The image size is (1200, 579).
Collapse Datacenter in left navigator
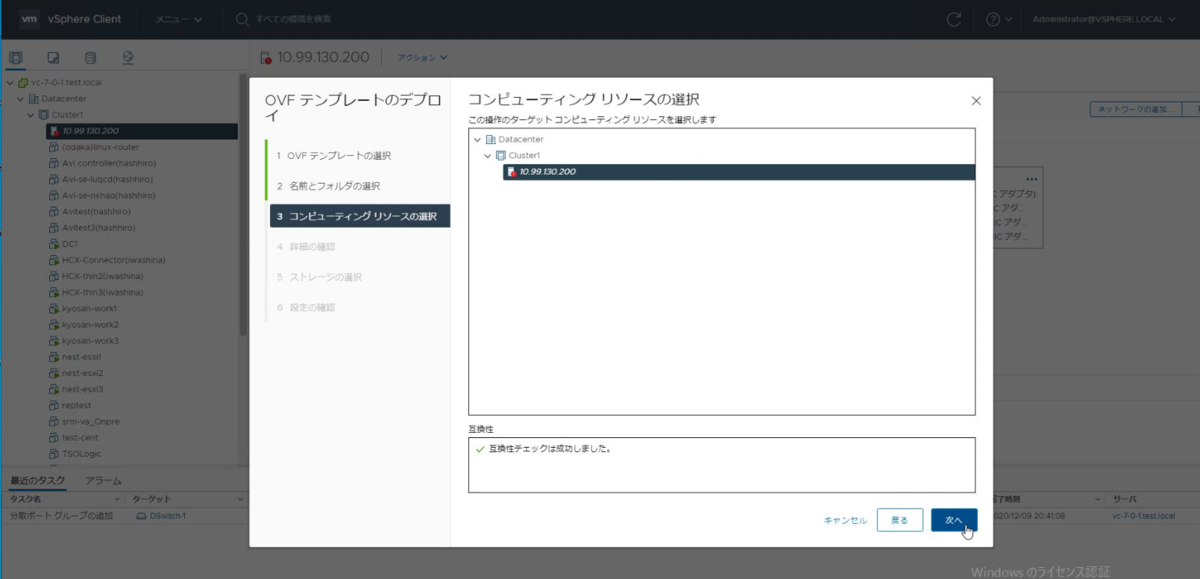tap(20, 99)
